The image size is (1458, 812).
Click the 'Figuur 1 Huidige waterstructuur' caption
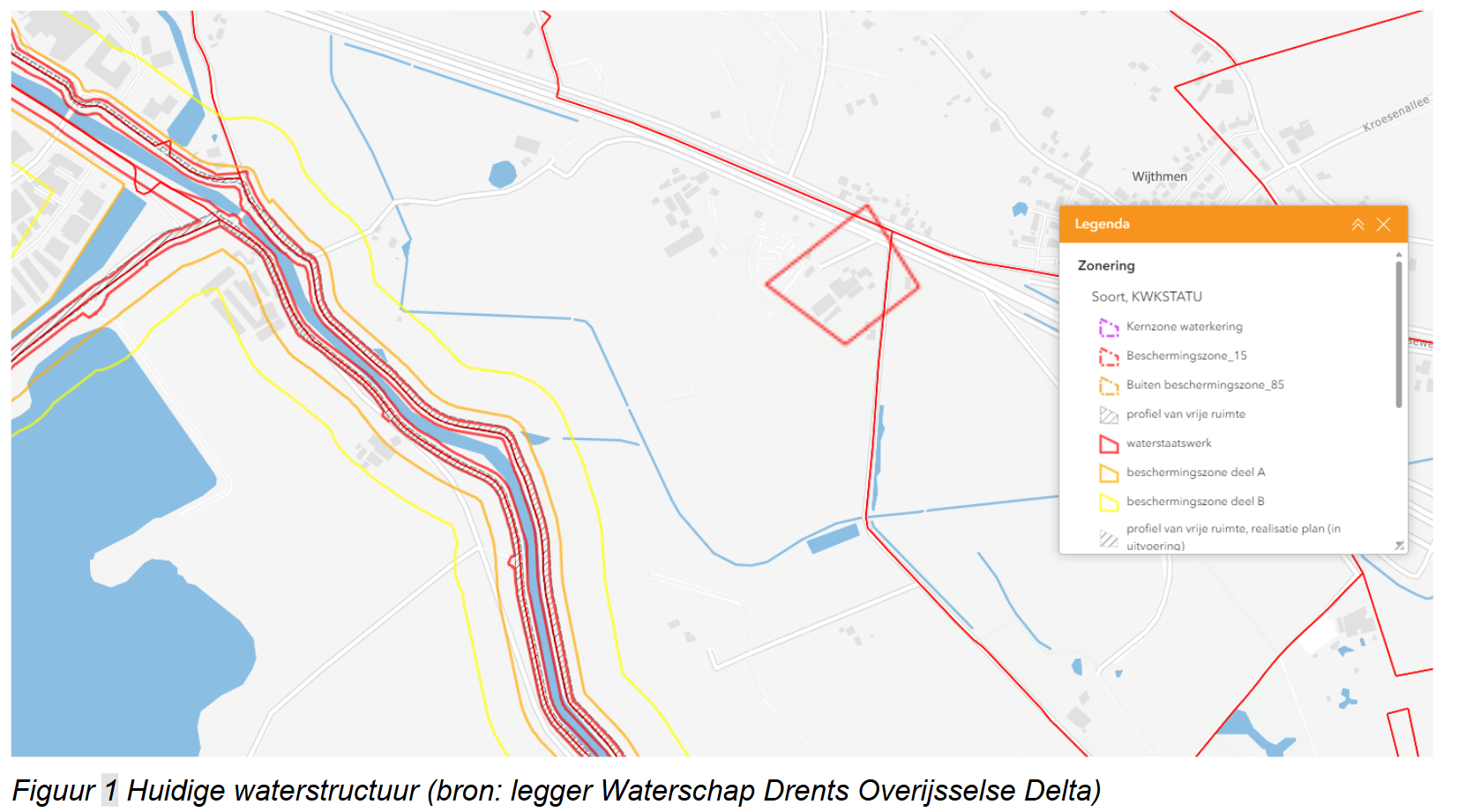(557, 790)
